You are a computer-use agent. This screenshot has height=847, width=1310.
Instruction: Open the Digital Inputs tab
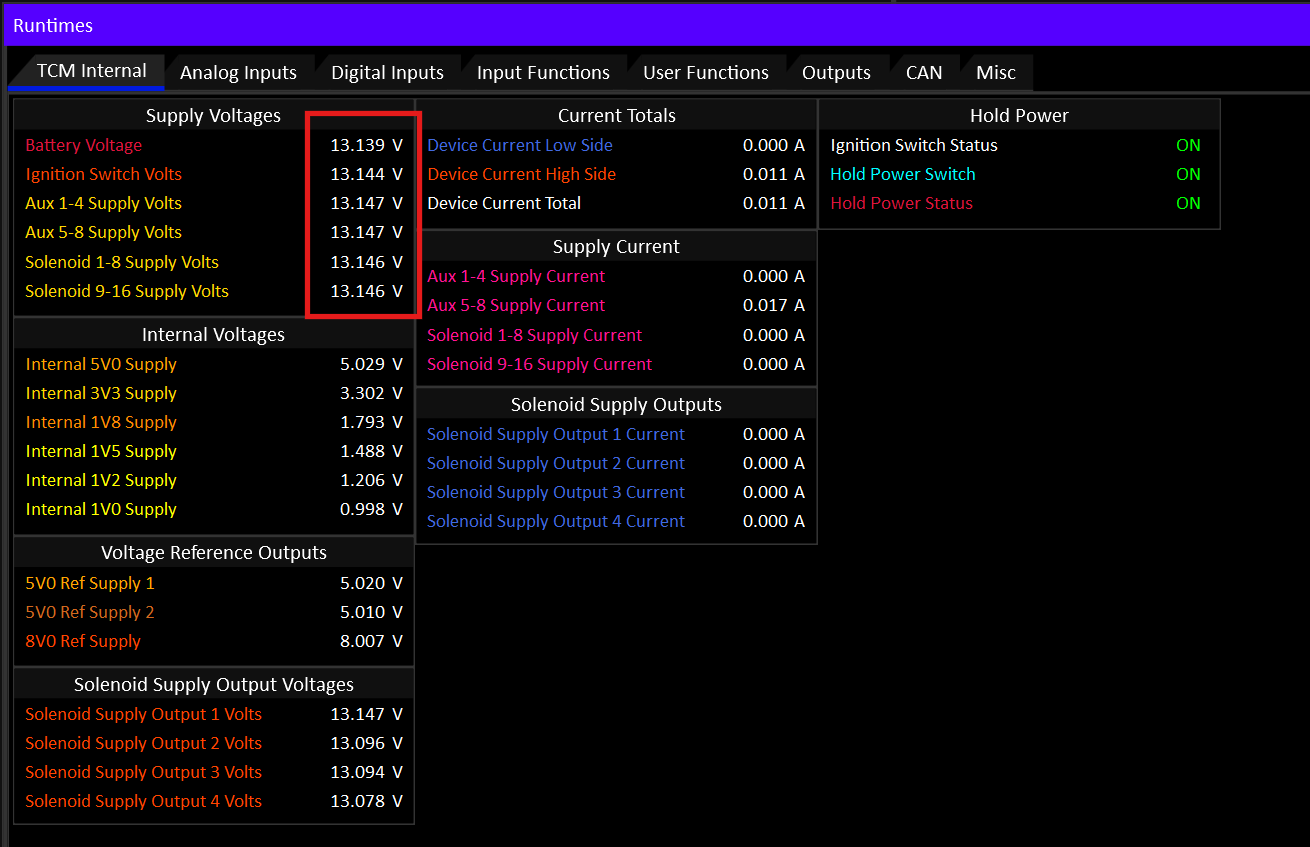click(387, 73)
